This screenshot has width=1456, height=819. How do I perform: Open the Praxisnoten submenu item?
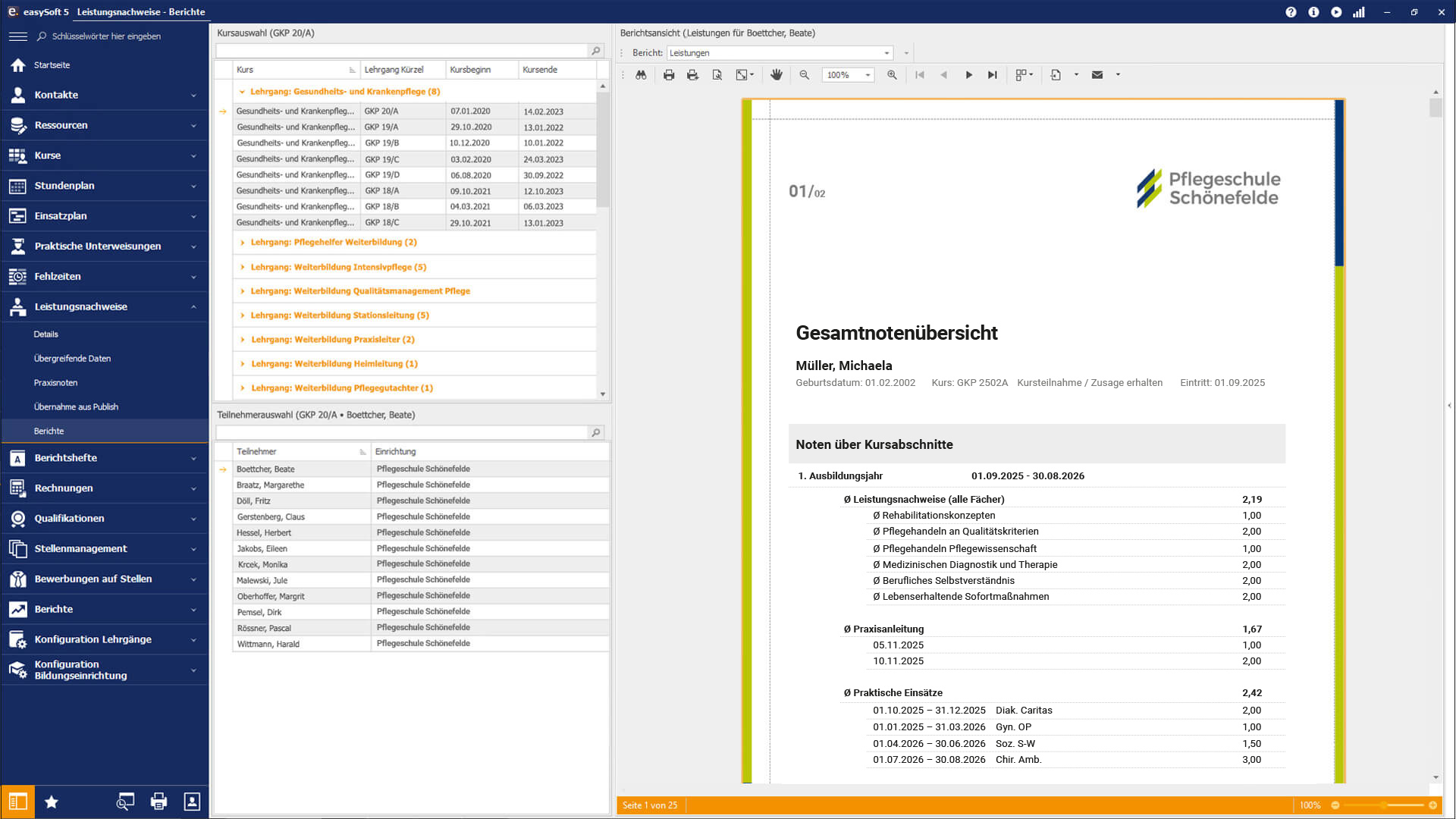pyautogui.click(x=55, y=383)
